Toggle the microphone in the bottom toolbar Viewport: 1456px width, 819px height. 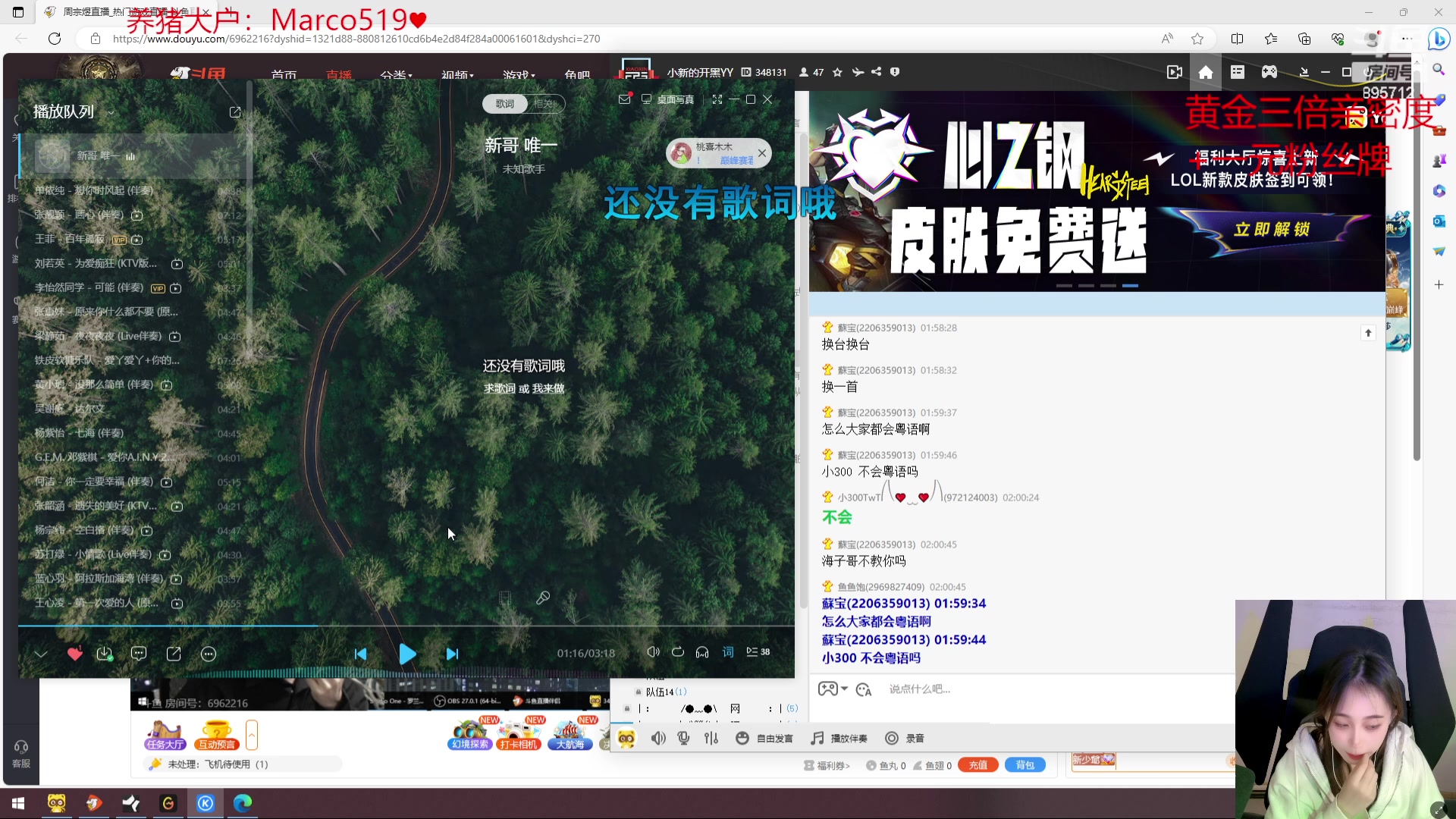pyautogui.click(x=684, y=738)
